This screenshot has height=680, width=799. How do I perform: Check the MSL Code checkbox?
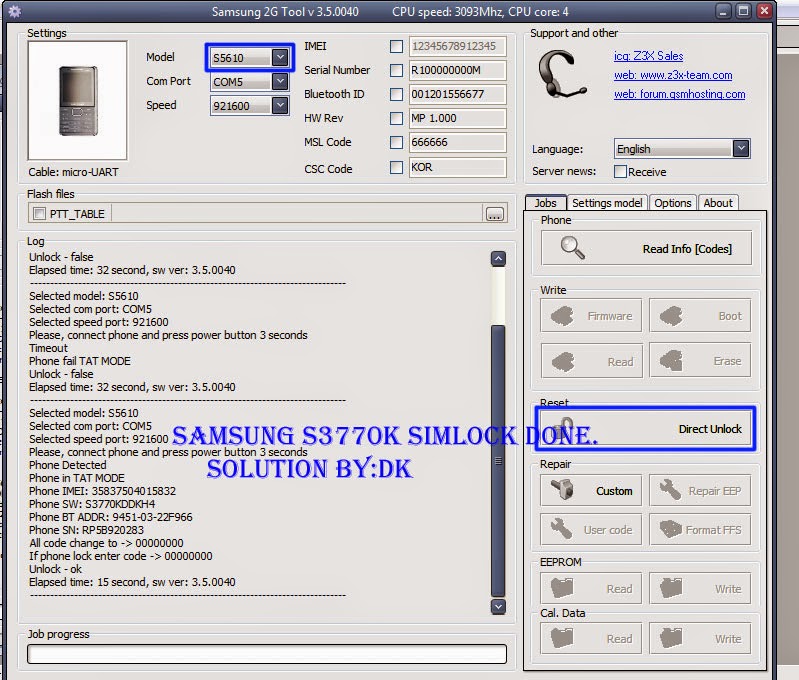396,142
